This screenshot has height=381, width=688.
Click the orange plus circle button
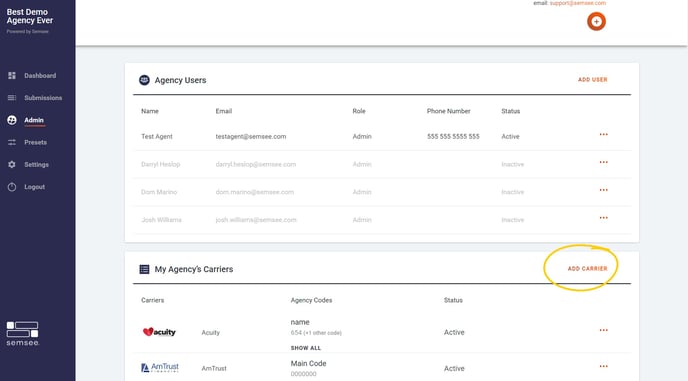point(596,22)
